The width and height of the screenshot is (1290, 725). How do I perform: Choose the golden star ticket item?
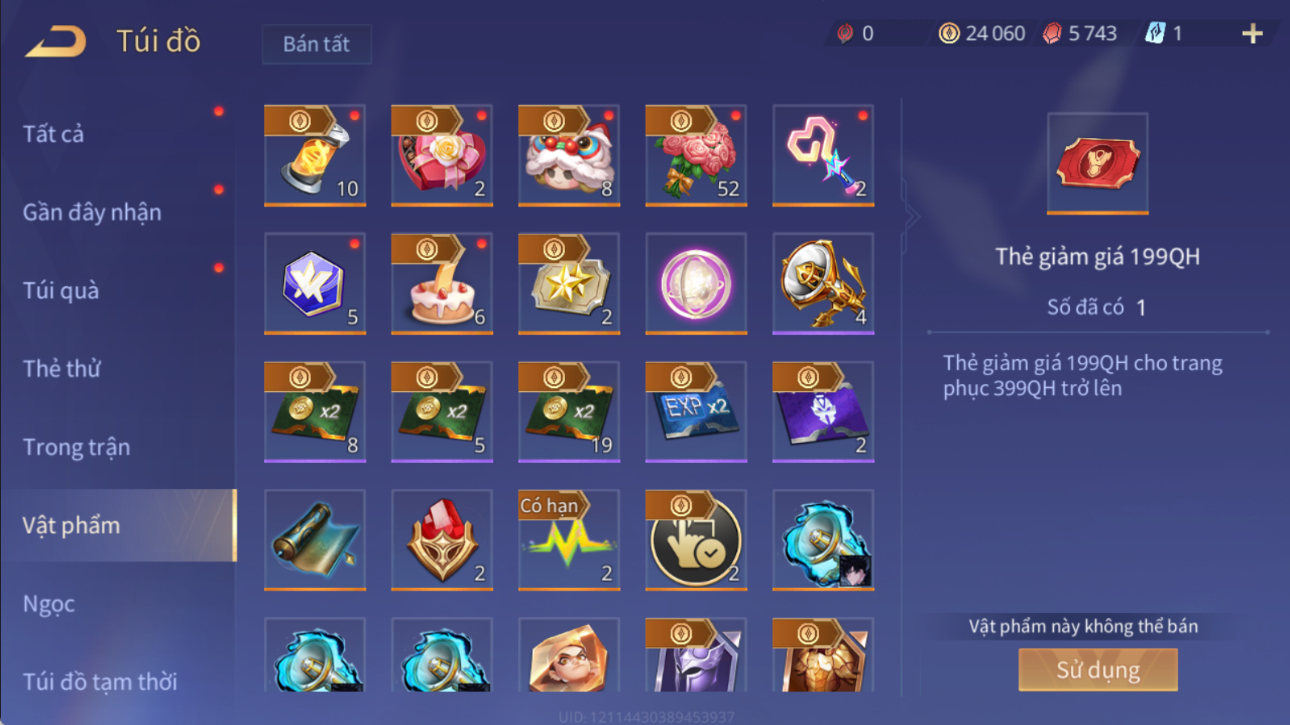click(x=569, y=284)
